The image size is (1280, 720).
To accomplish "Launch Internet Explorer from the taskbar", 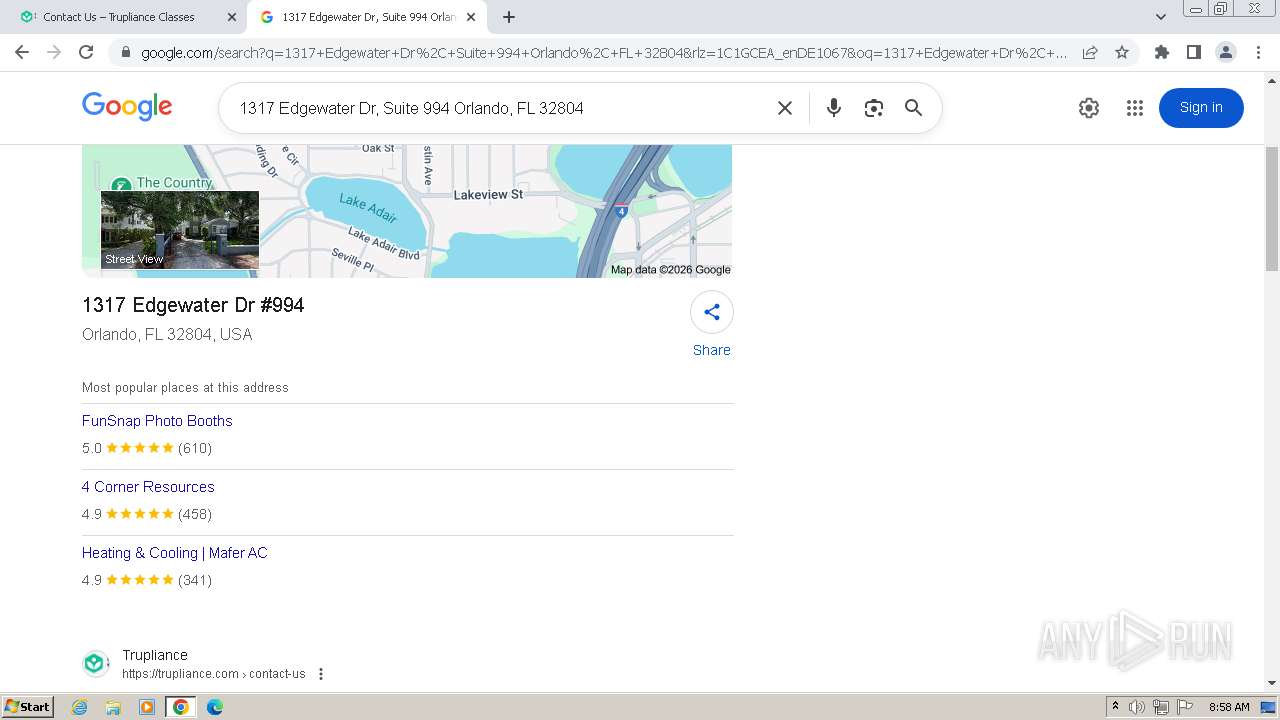I will 79,707.
